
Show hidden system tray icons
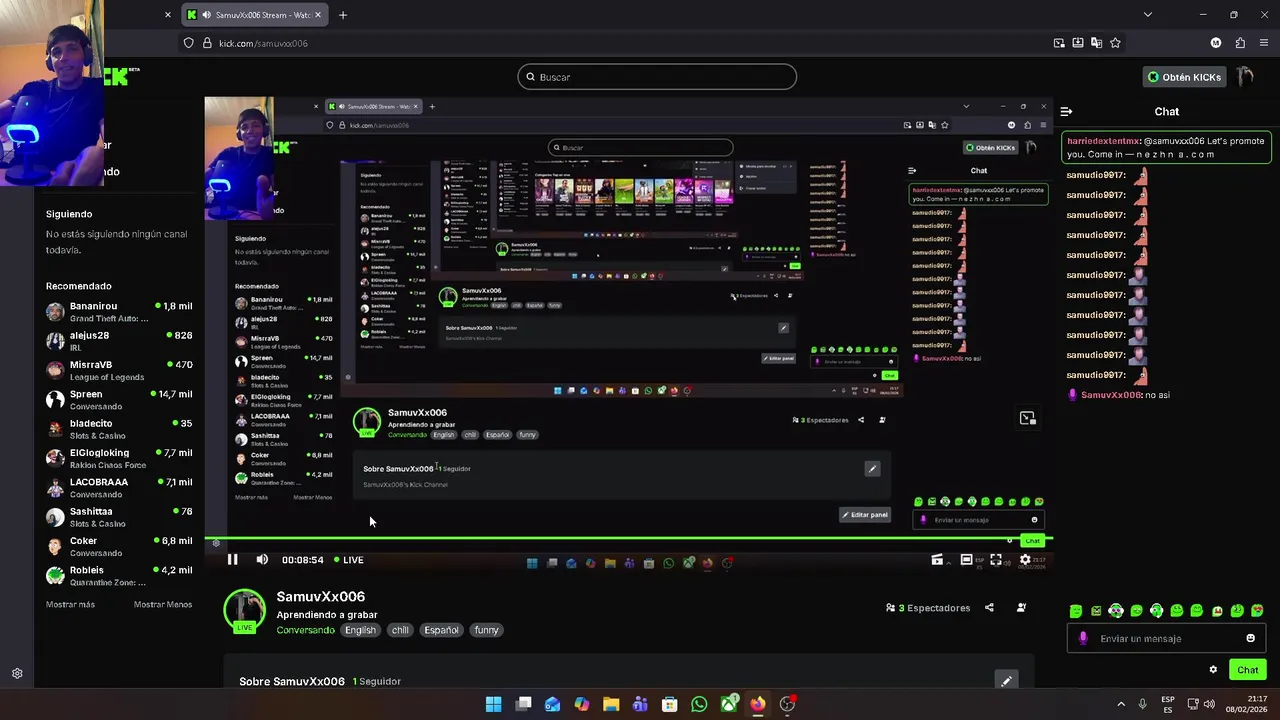click(1120, 704)
